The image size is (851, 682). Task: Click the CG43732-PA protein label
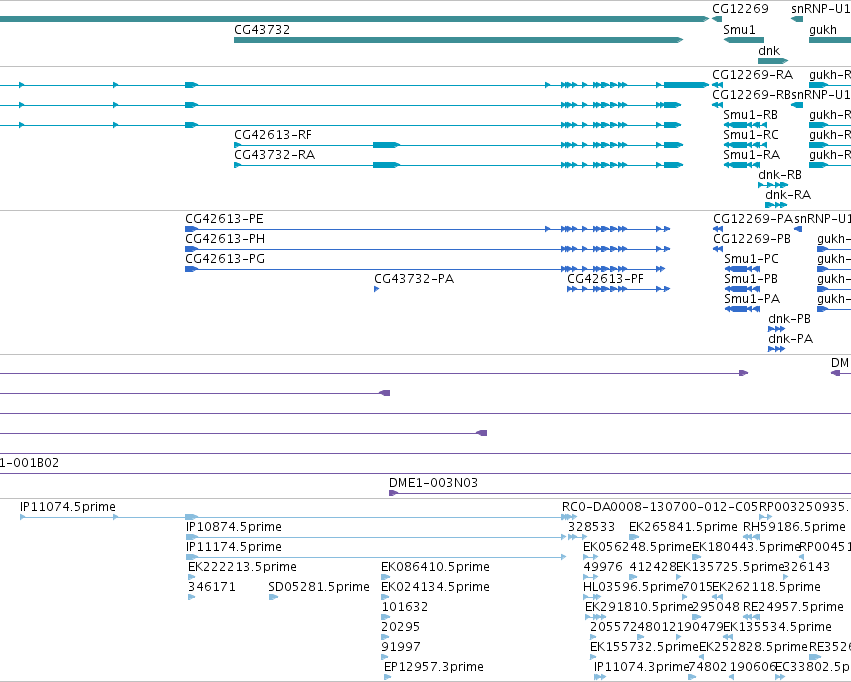414,279
